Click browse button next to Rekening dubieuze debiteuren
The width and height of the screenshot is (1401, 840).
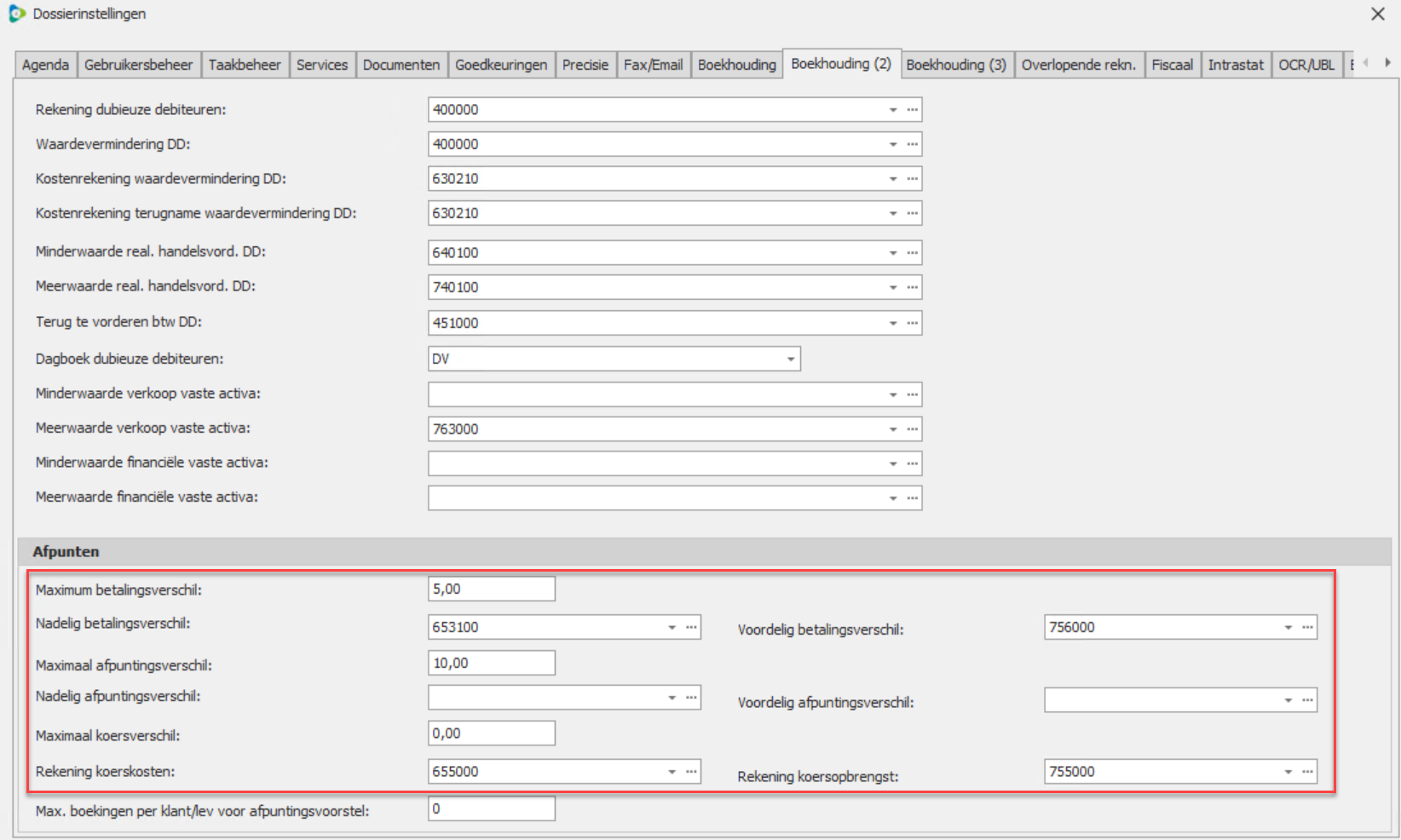pyautogui.click(x=912, y=110)
